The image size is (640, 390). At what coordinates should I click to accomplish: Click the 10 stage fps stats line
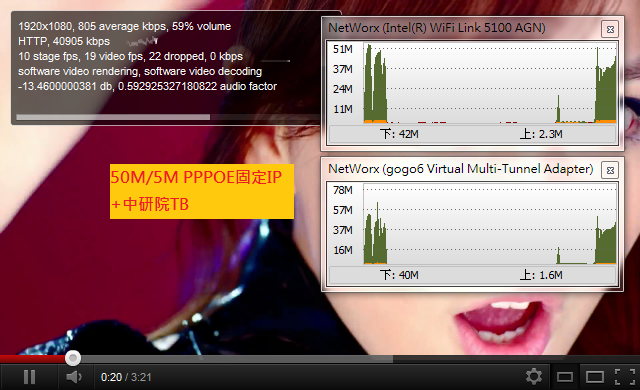coord(130,56)
